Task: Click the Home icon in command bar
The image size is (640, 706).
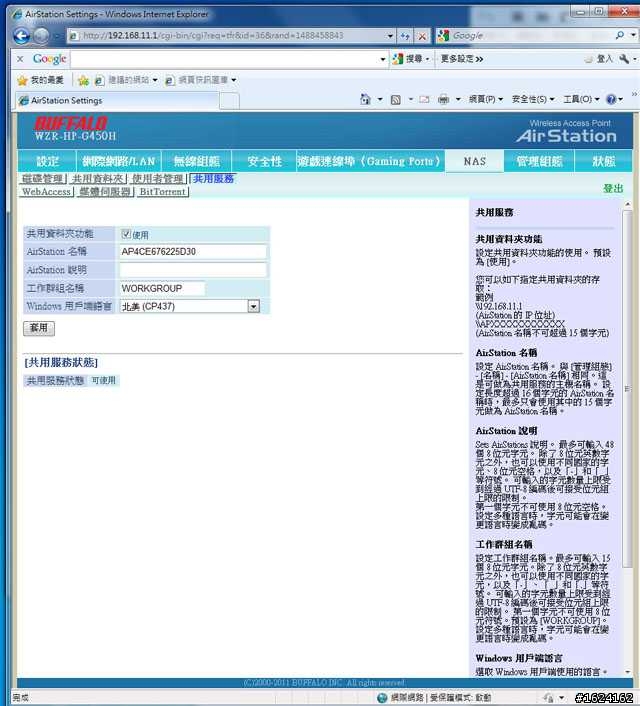Action: (365, 100)
